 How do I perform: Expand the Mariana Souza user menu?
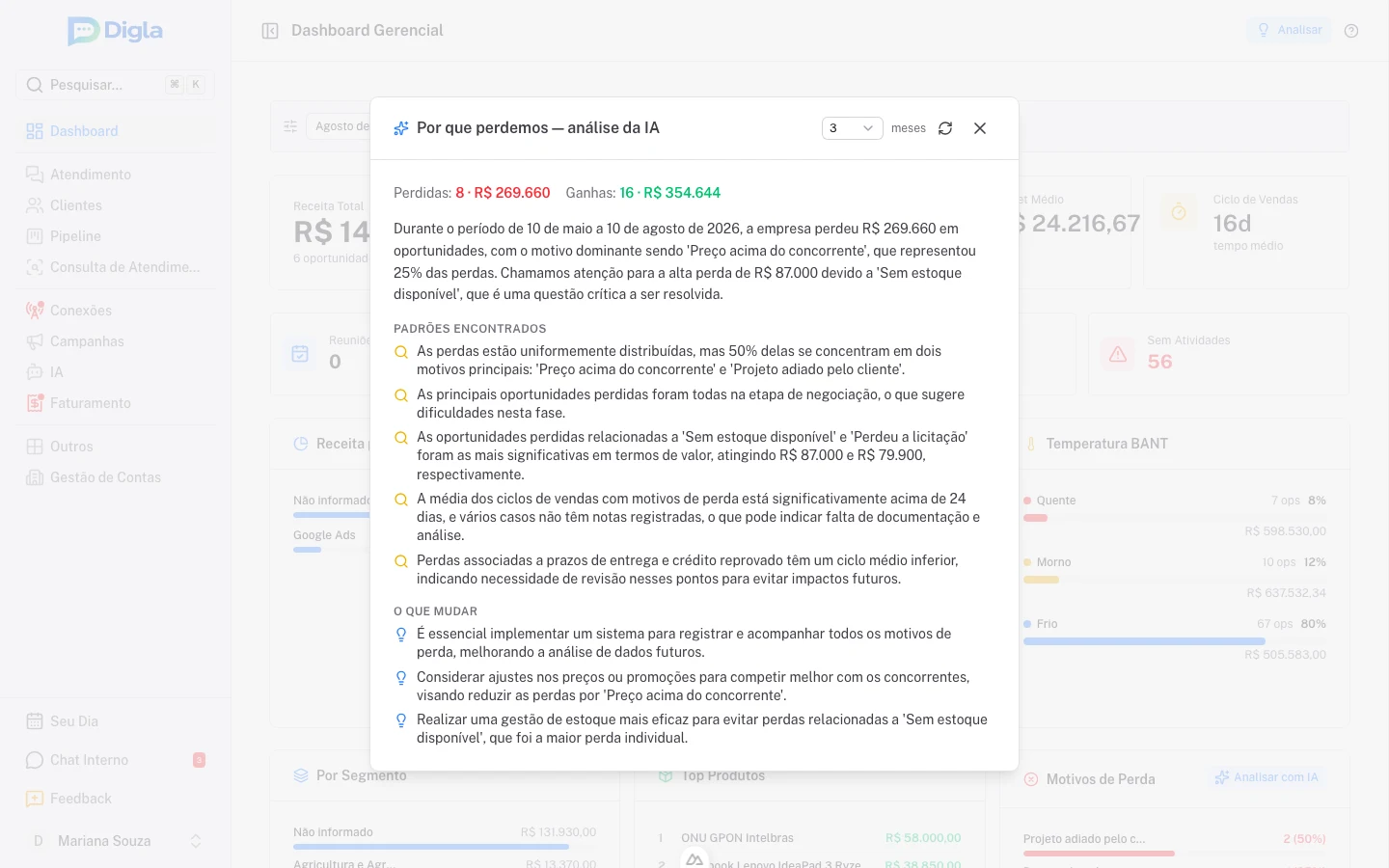116,841
